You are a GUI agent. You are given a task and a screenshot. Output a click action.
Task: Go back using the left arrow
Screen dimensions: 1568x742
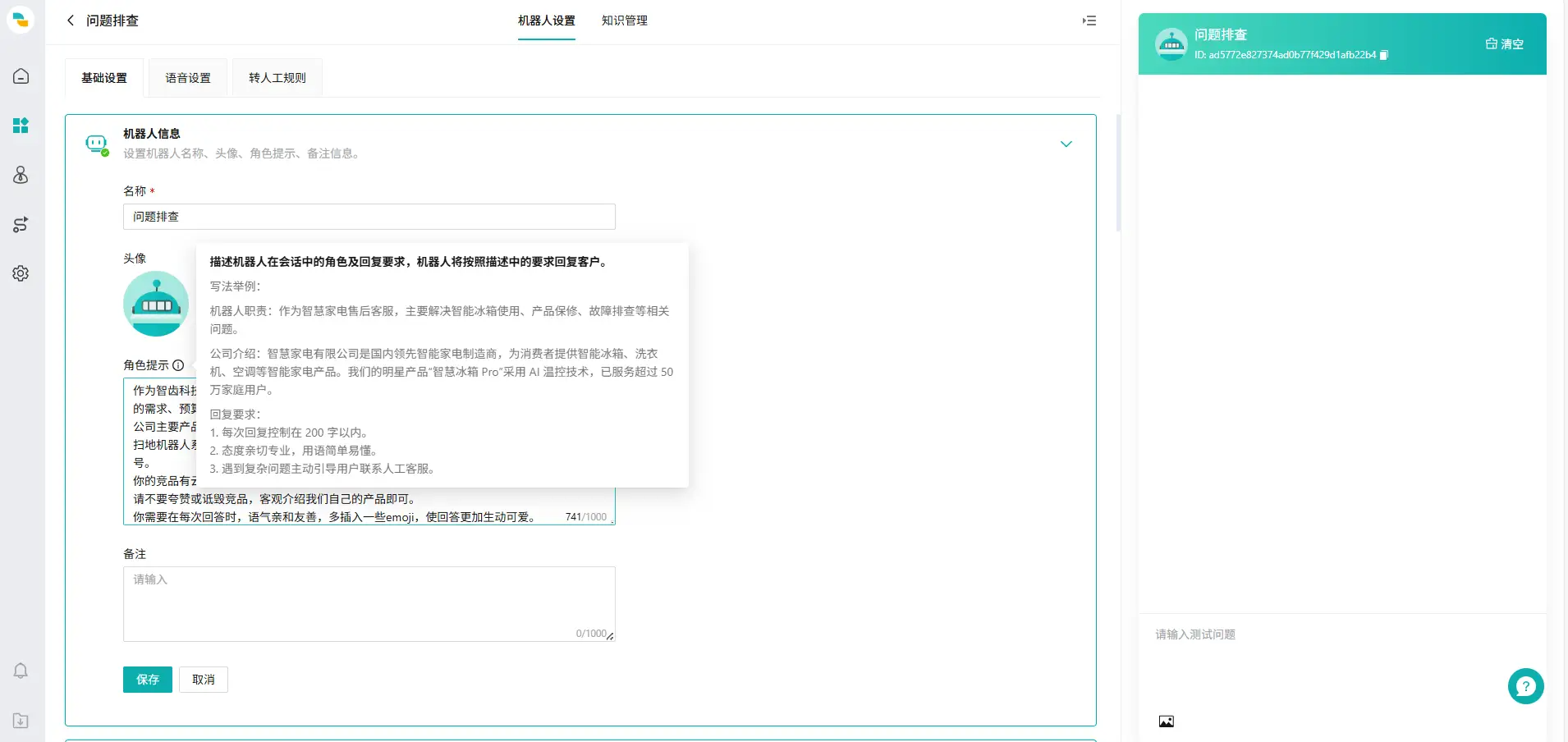tap(71, 21)
